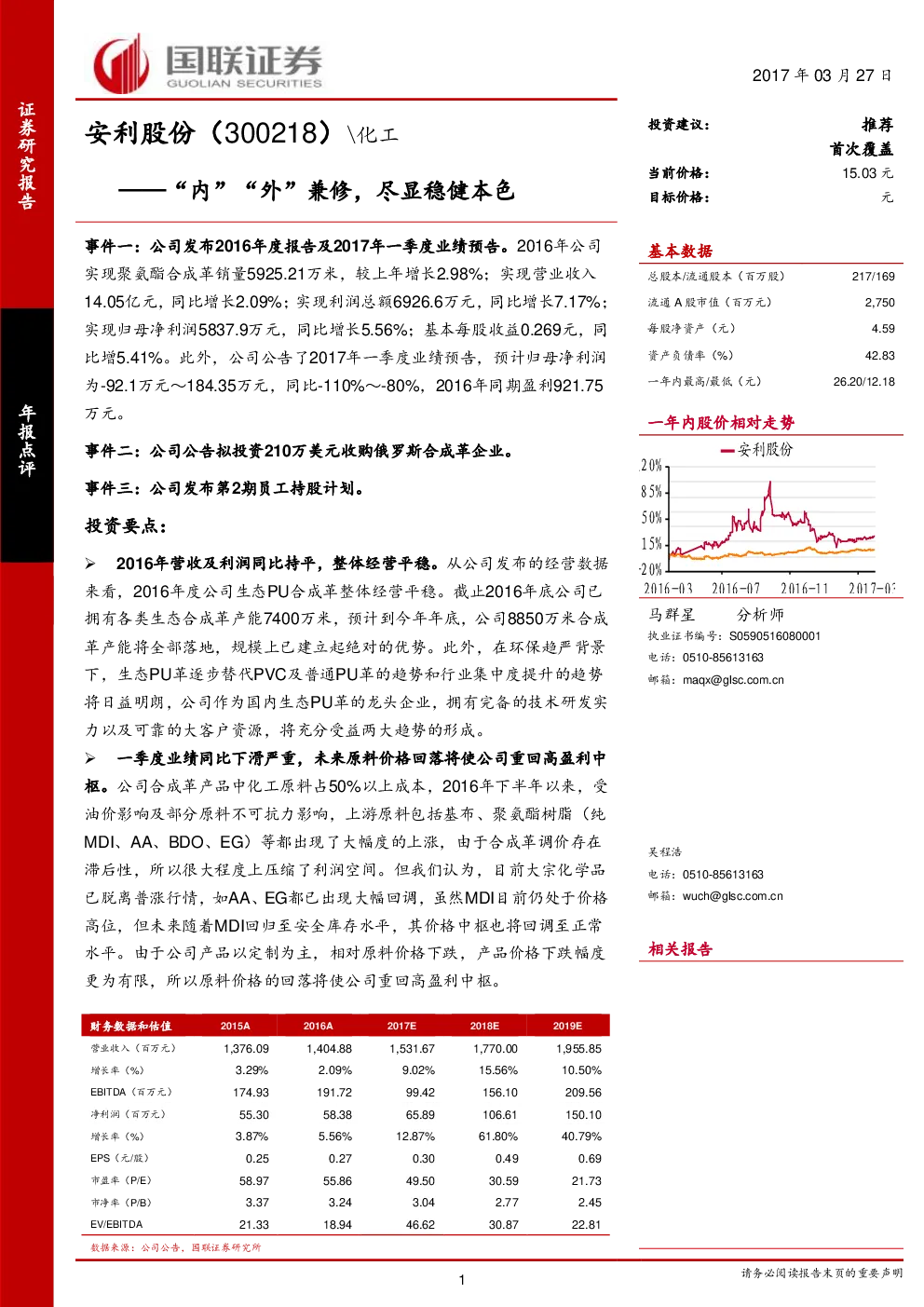This screenshot has width=924, height=1307.
Task: Click email wuch@glsc.com.cn
Action: pyautogui.click(x=732, y=896)
